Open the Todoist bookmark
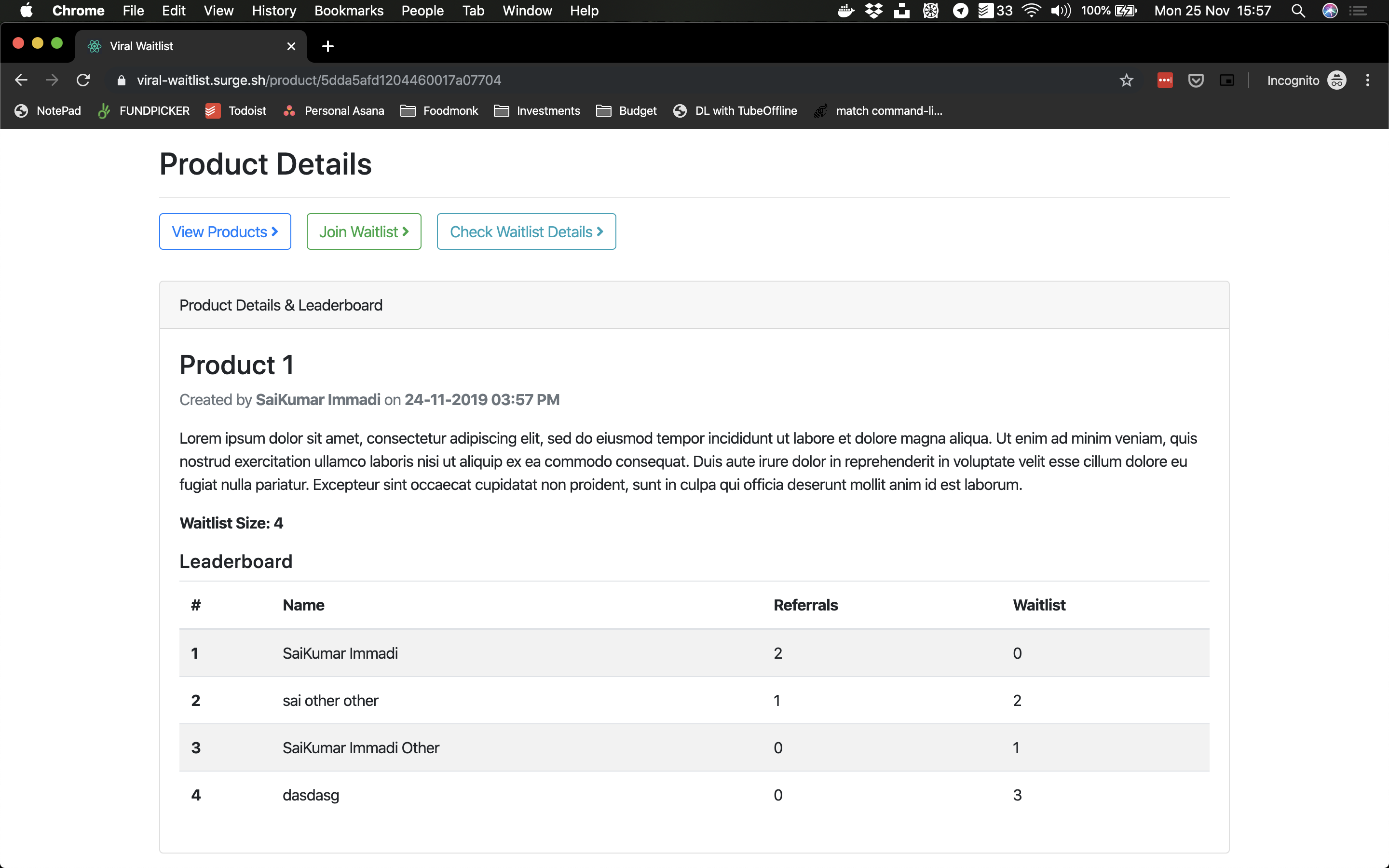The width and height of the screenshot is (1389, 868). 236,111
